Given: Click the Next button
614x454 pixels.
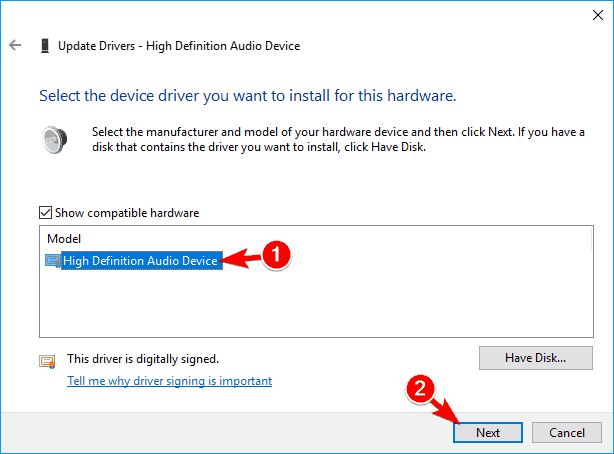Looking at the screenshot, I should click(x=488, y=432).
